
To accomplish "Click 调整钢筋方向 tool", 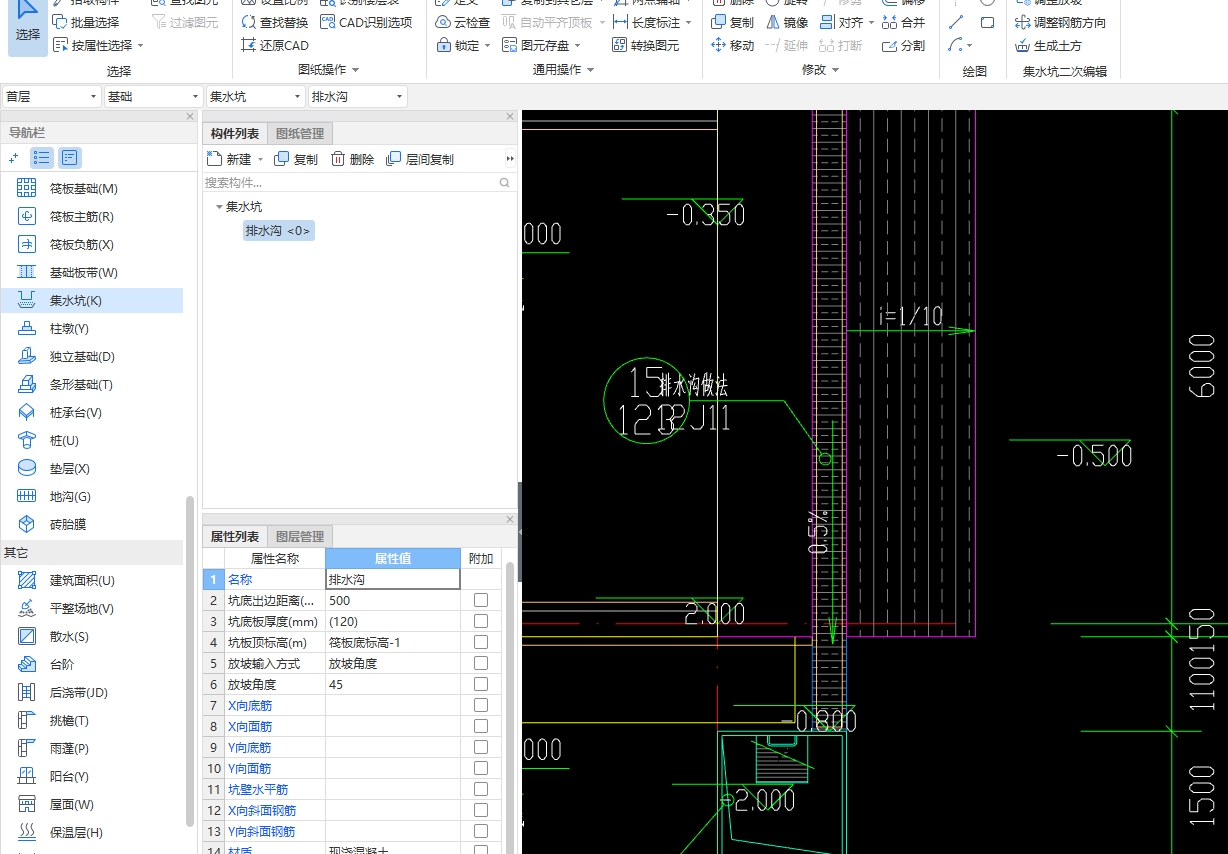I will [1060, 22].
